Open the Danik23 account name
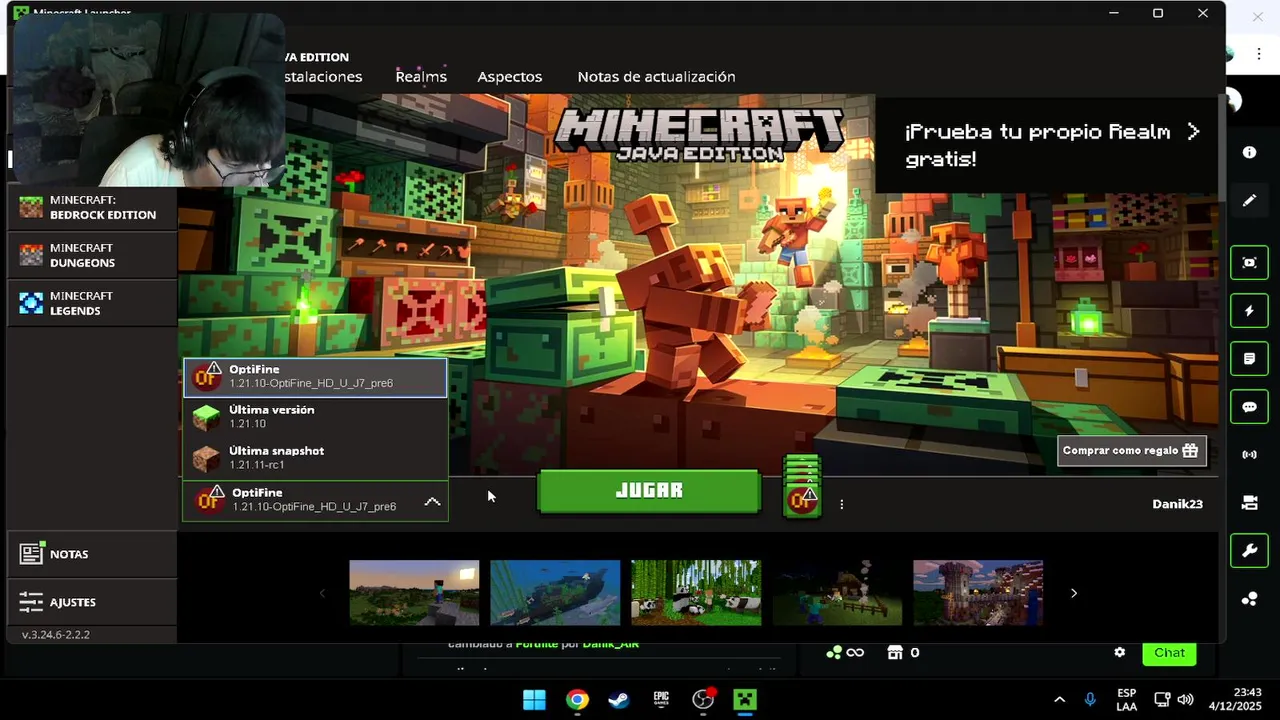Screen dimensions: 1280x720 1177,504
